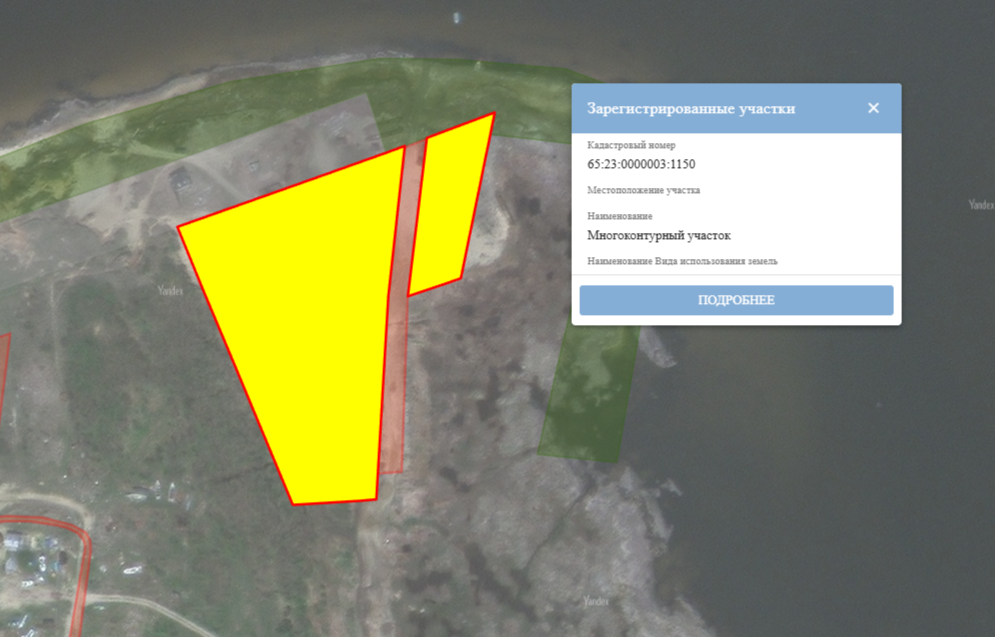
Task: Click the dark building on the gray parcel
Action: [181, 181]
